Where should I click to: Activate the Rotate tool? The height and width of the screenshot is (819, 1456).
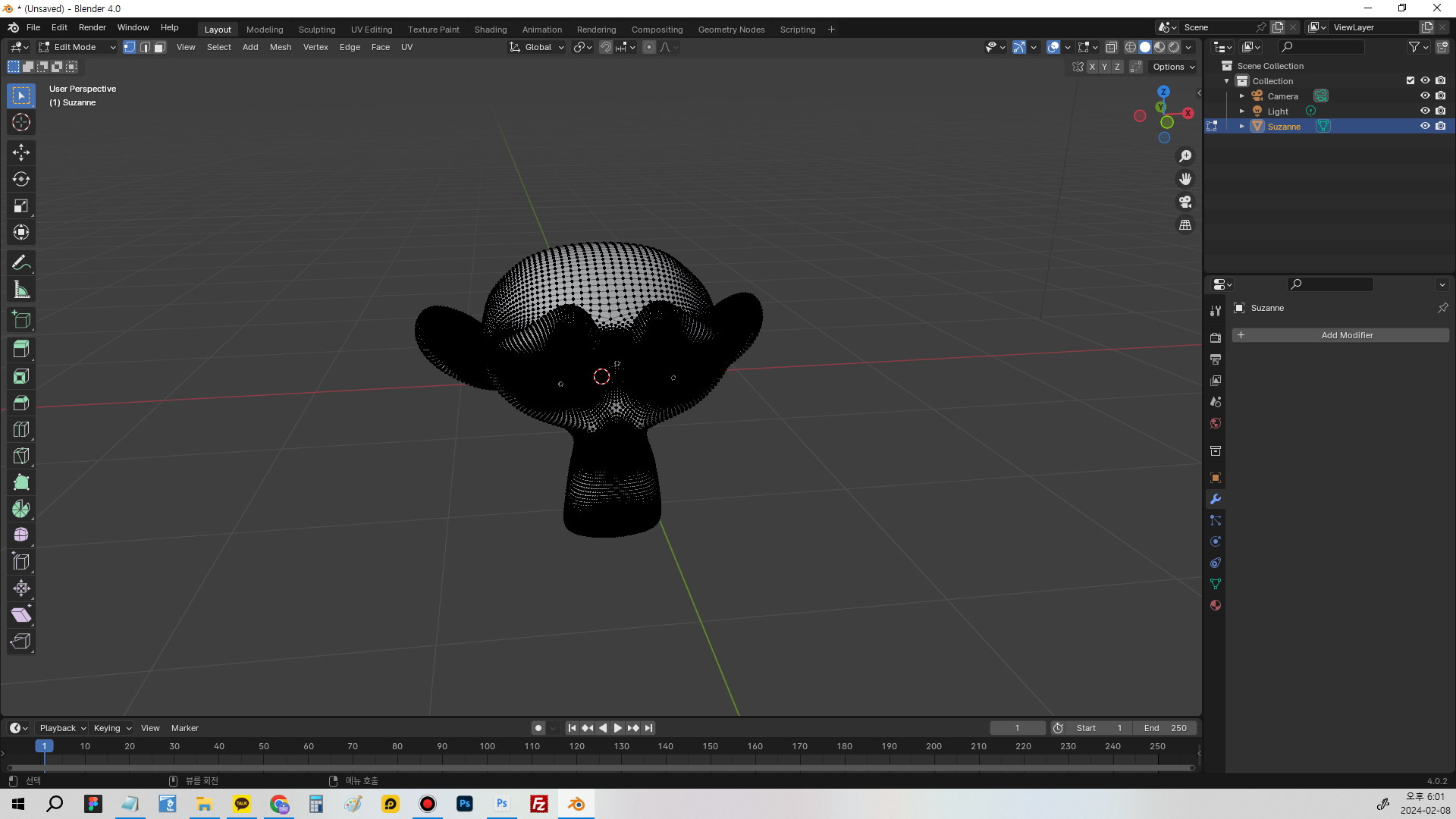coord(21,179)
